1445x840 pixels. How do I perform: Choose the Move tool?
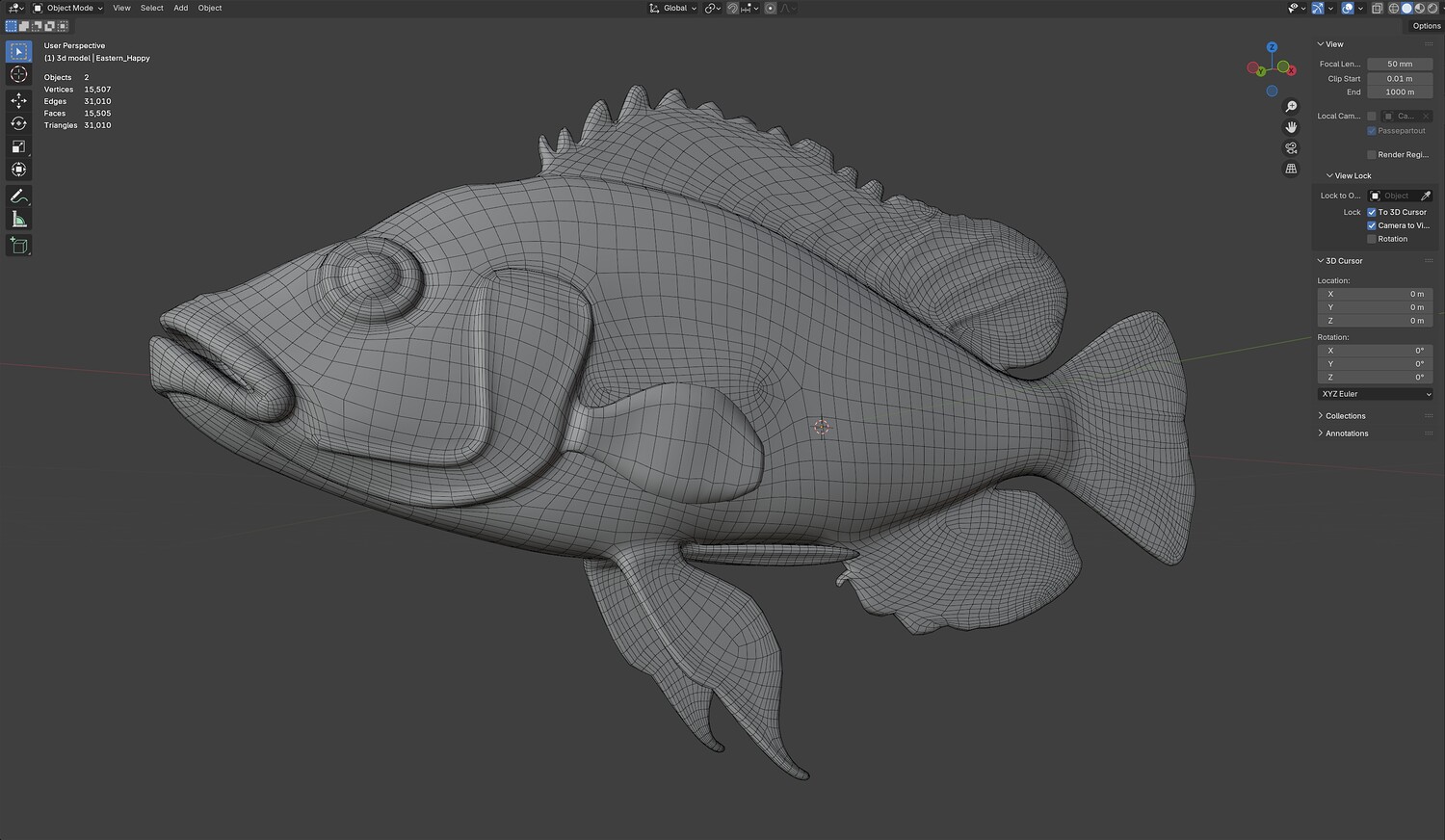click(x=18, y=100)
